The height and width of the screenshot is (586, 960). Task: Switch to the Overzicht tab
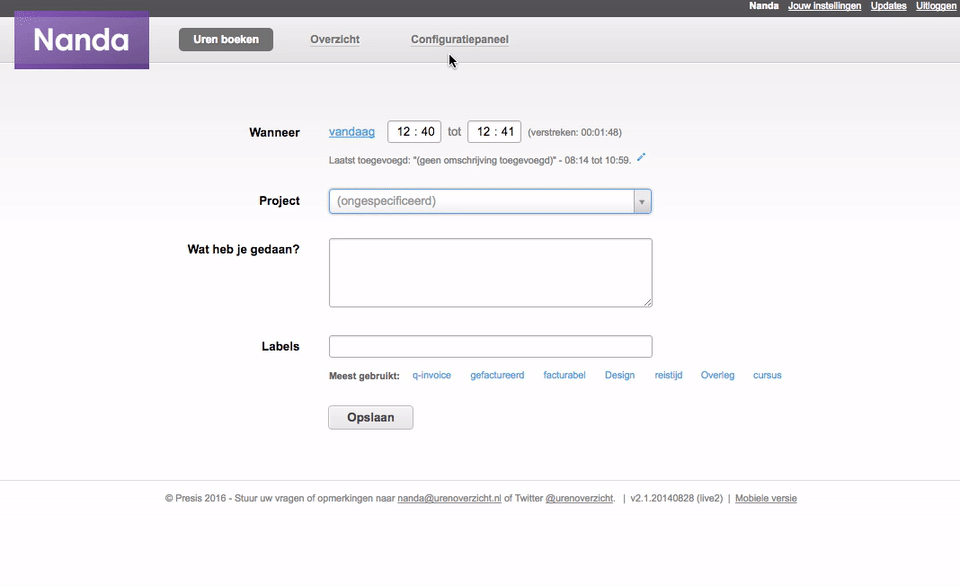[x=335, y=39]
